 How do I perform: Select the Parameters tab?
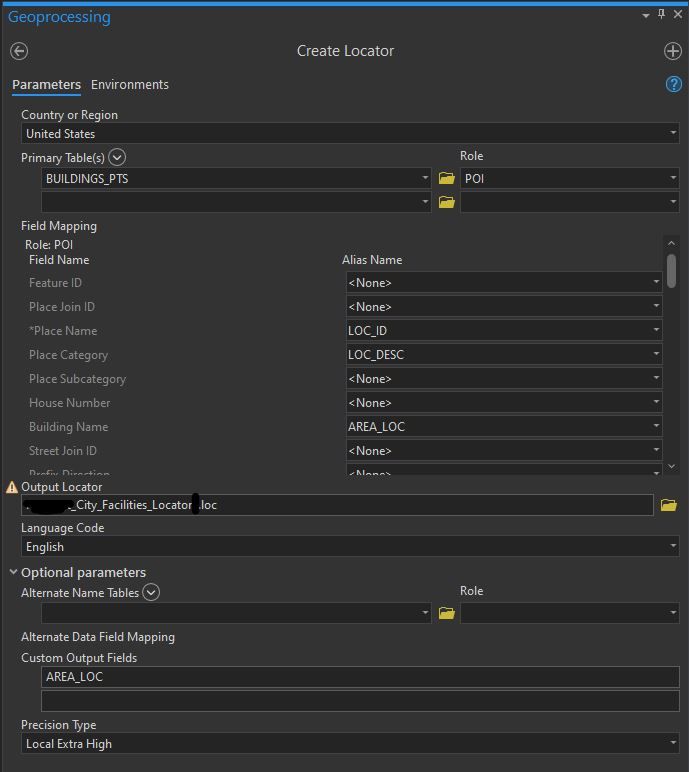[46, 85]
